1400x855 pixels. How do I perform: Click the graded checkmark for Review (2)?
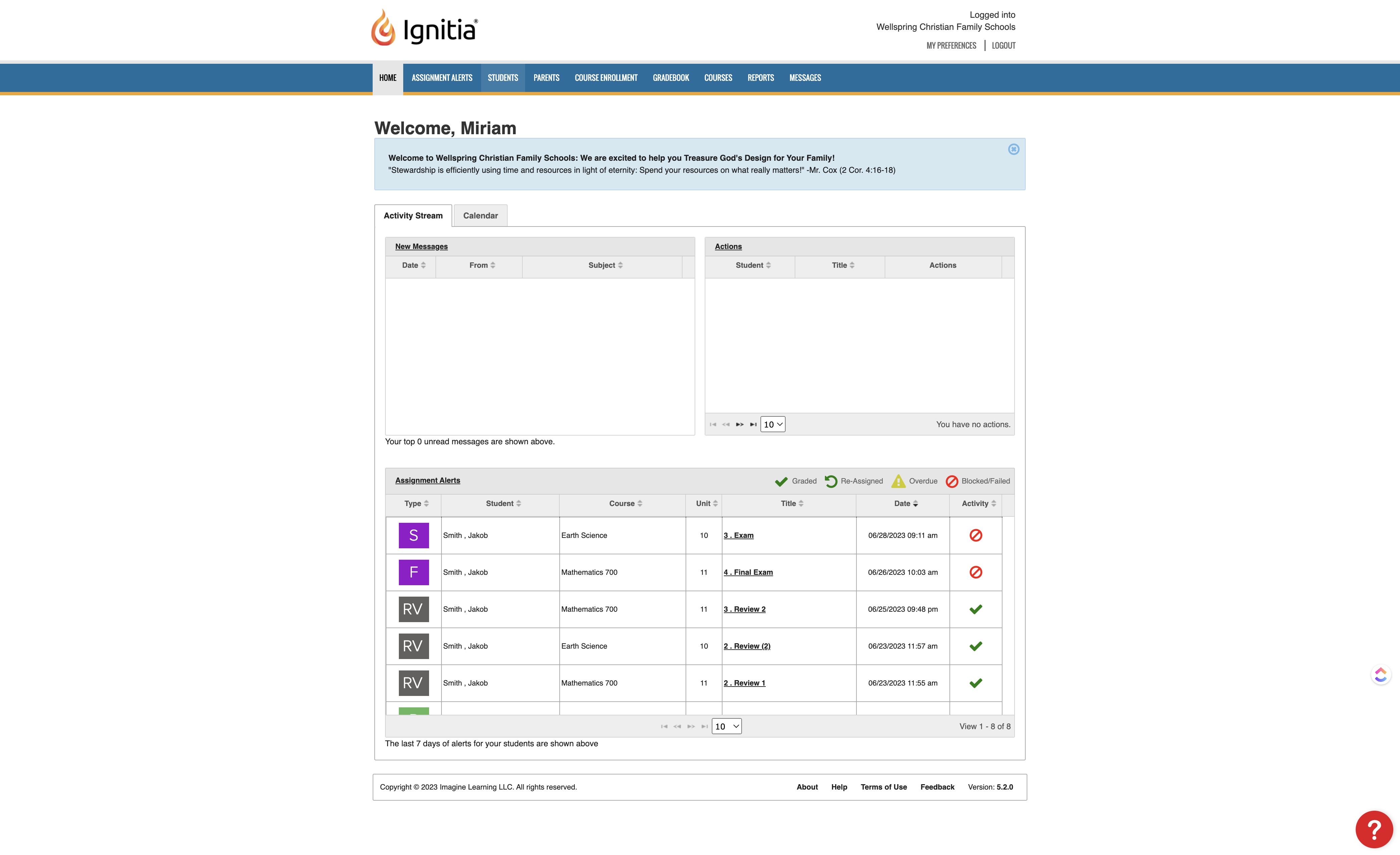[x=976, y=646]
